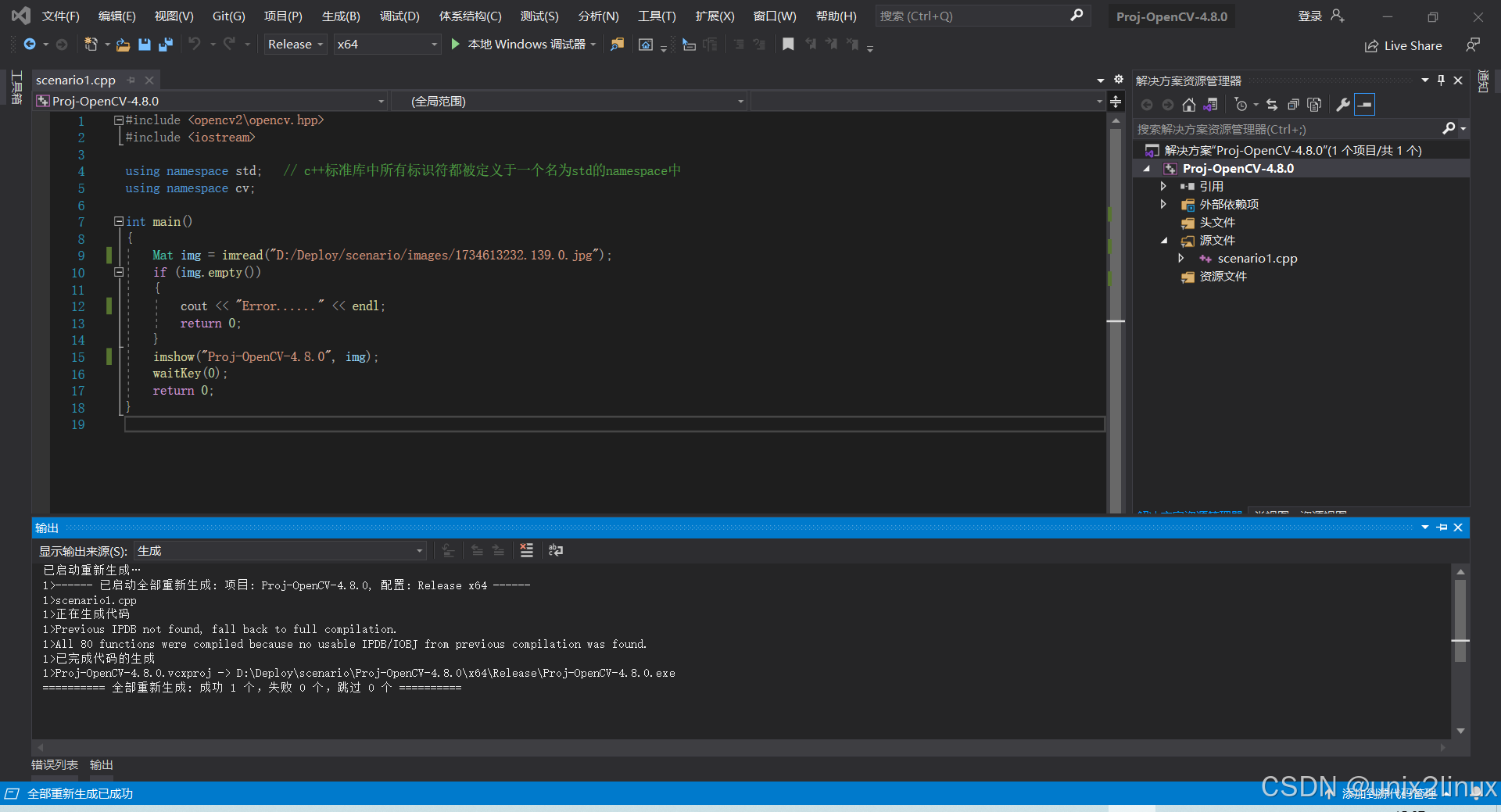The image size is (1501, 812).
Task: Select the solution node 解决方案 Proj-OpenCV-4.8.0
Action: click(1292, 151)
